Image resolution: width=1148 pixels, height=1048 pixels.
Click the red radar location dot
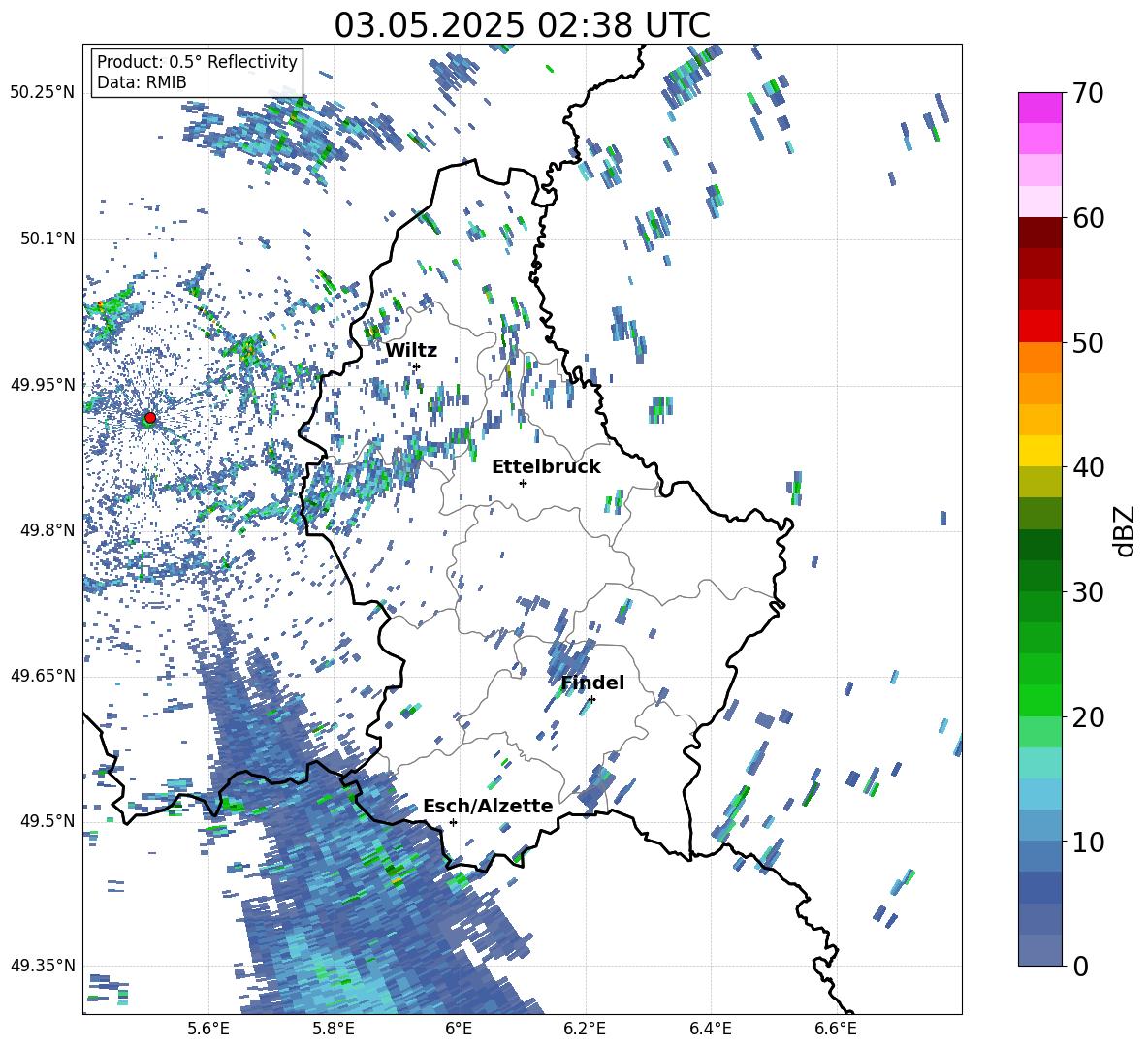tap(150, 417)
